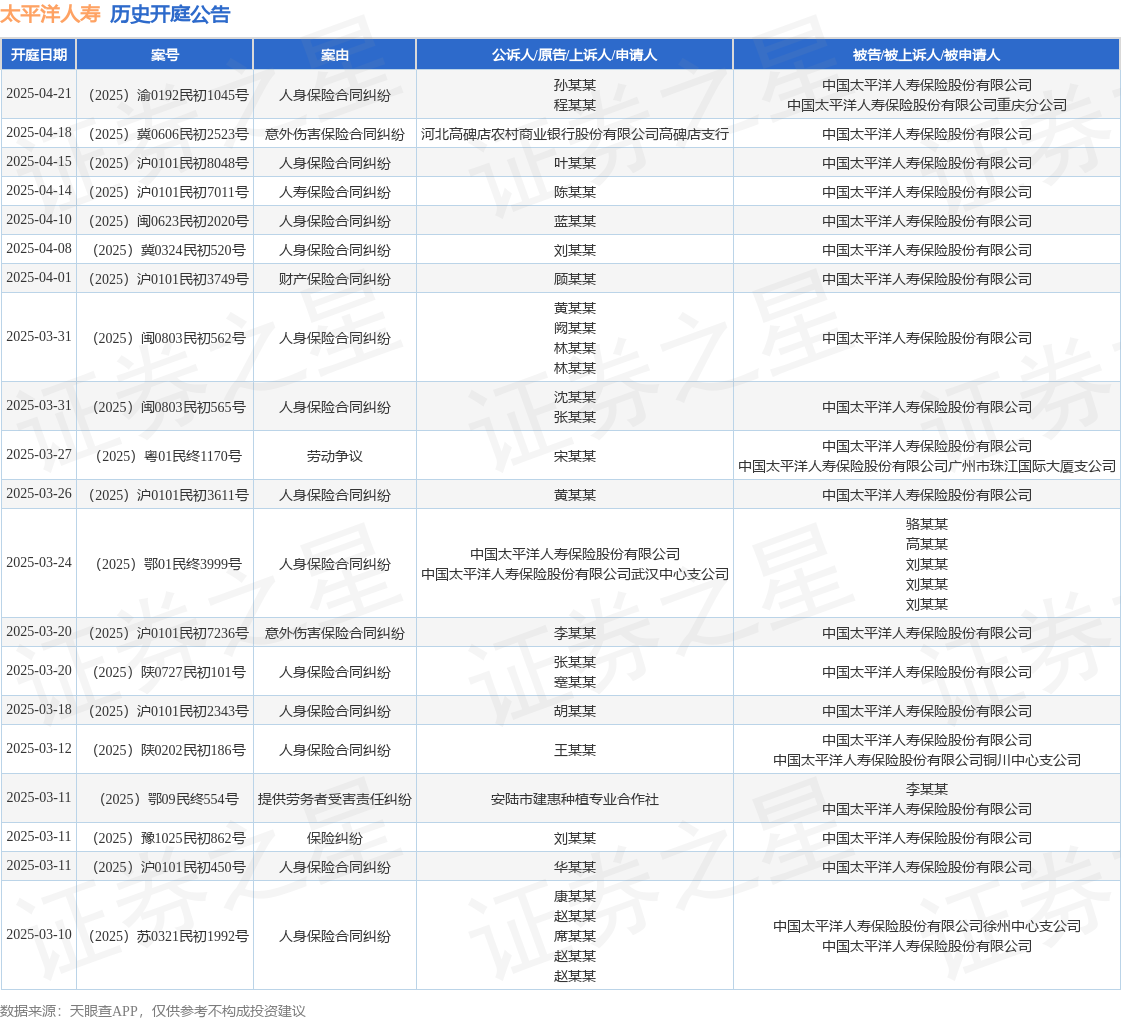The image size is (1121, 1020).
Task: Click the 劳动争议 case cause
Action: (335, 456)
